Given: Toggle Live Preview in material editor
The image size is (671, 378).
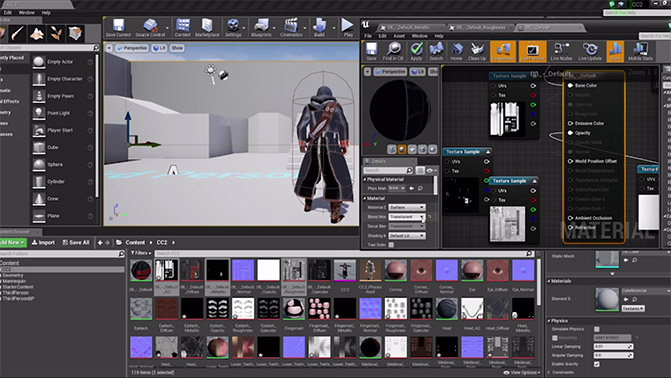Looking at the screenshot, I should point(532,51).
